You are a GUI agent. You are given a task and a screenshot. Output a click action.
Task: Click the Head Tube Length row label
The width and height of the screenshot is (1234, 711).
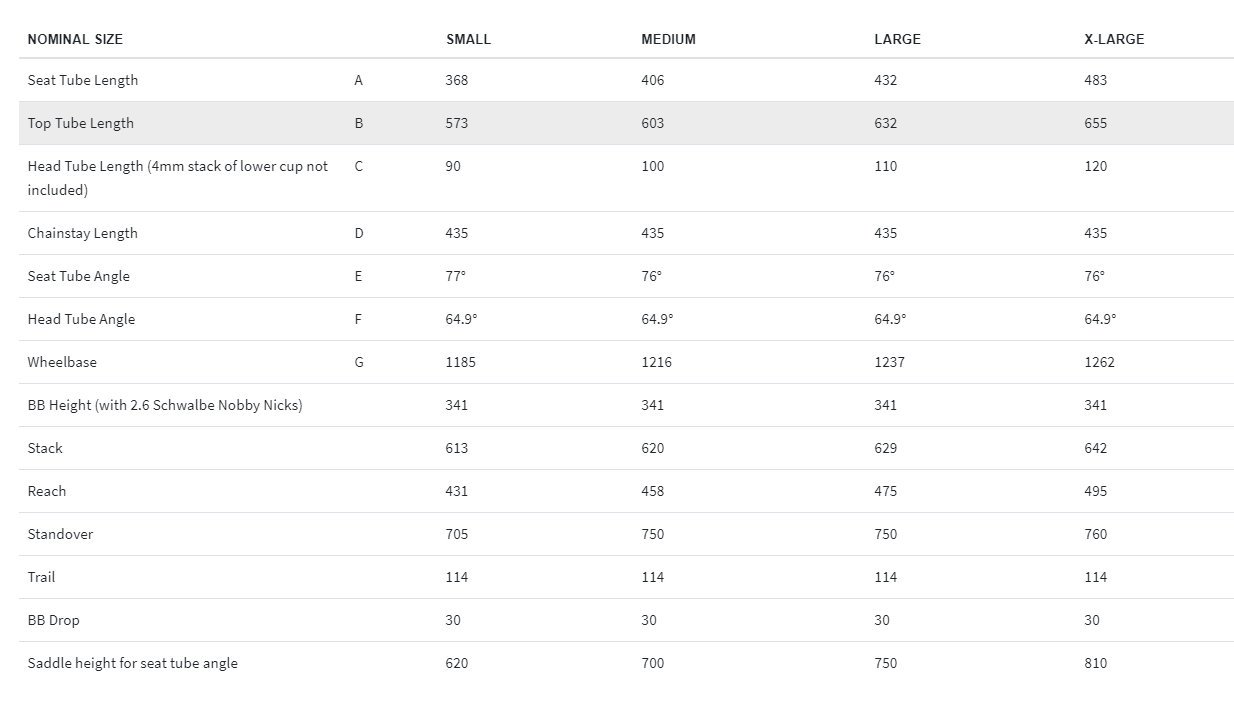tap(178, 178)
